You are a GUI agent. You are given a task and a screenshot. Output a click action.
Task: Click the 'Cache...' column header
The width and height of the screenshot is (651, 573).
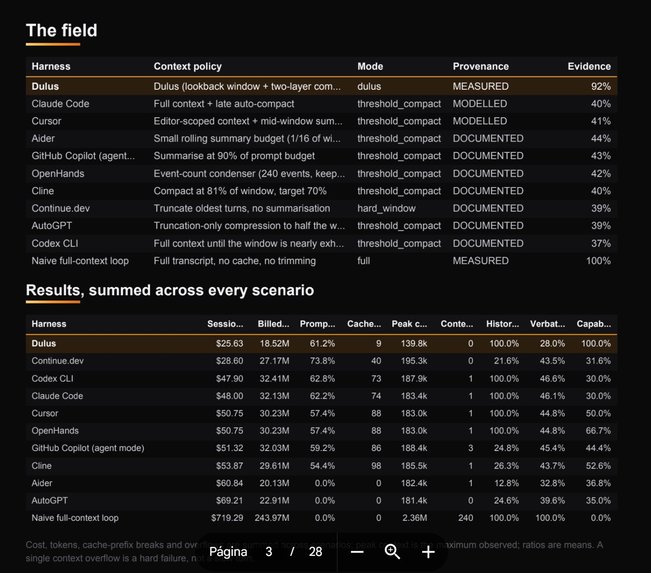coord(364,324)
